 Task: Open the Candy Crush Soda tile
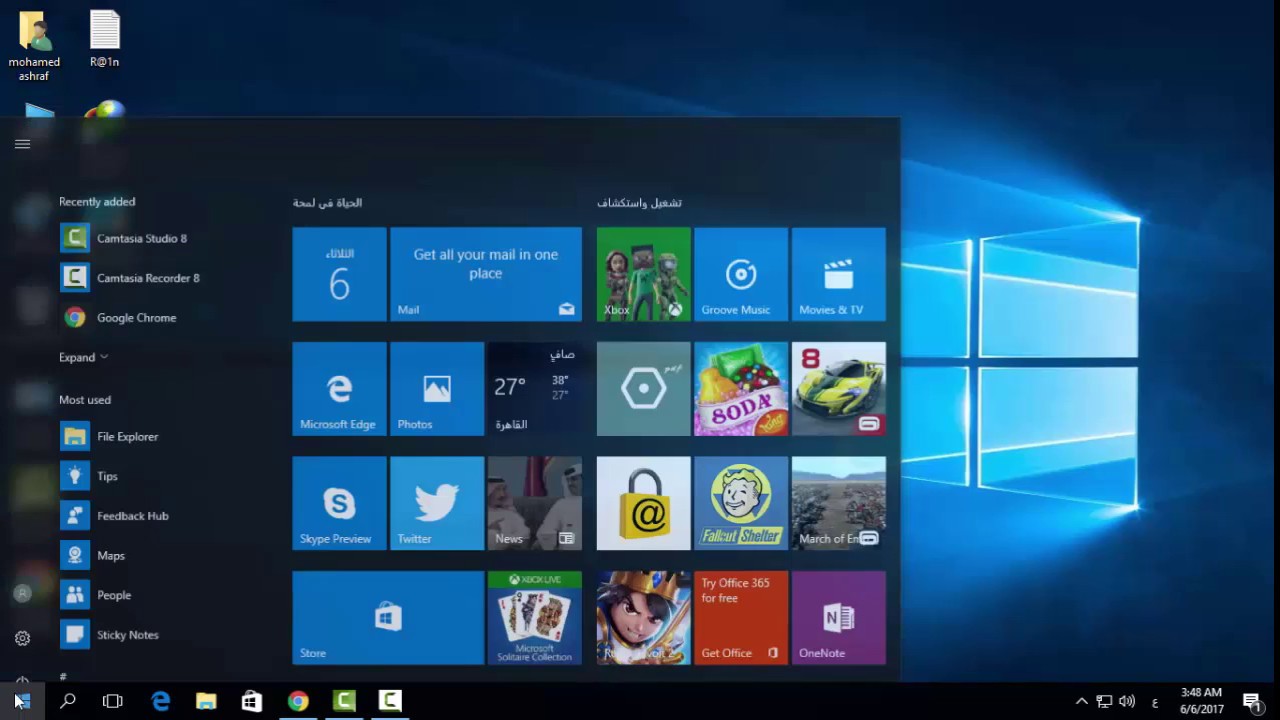click(x=741, y=389)
